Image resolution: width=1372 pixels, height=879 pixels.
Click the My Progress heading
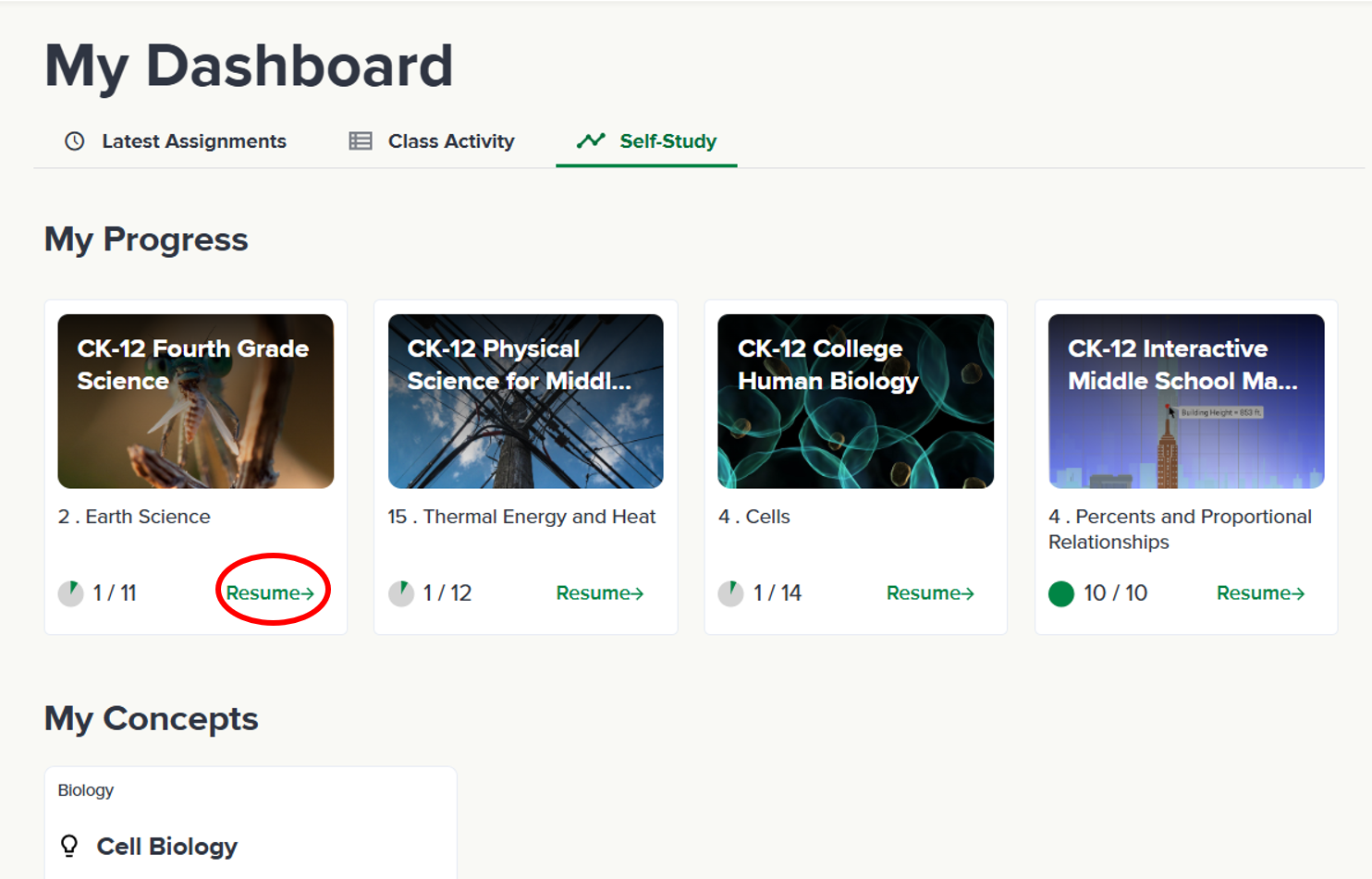click(146, 239)
